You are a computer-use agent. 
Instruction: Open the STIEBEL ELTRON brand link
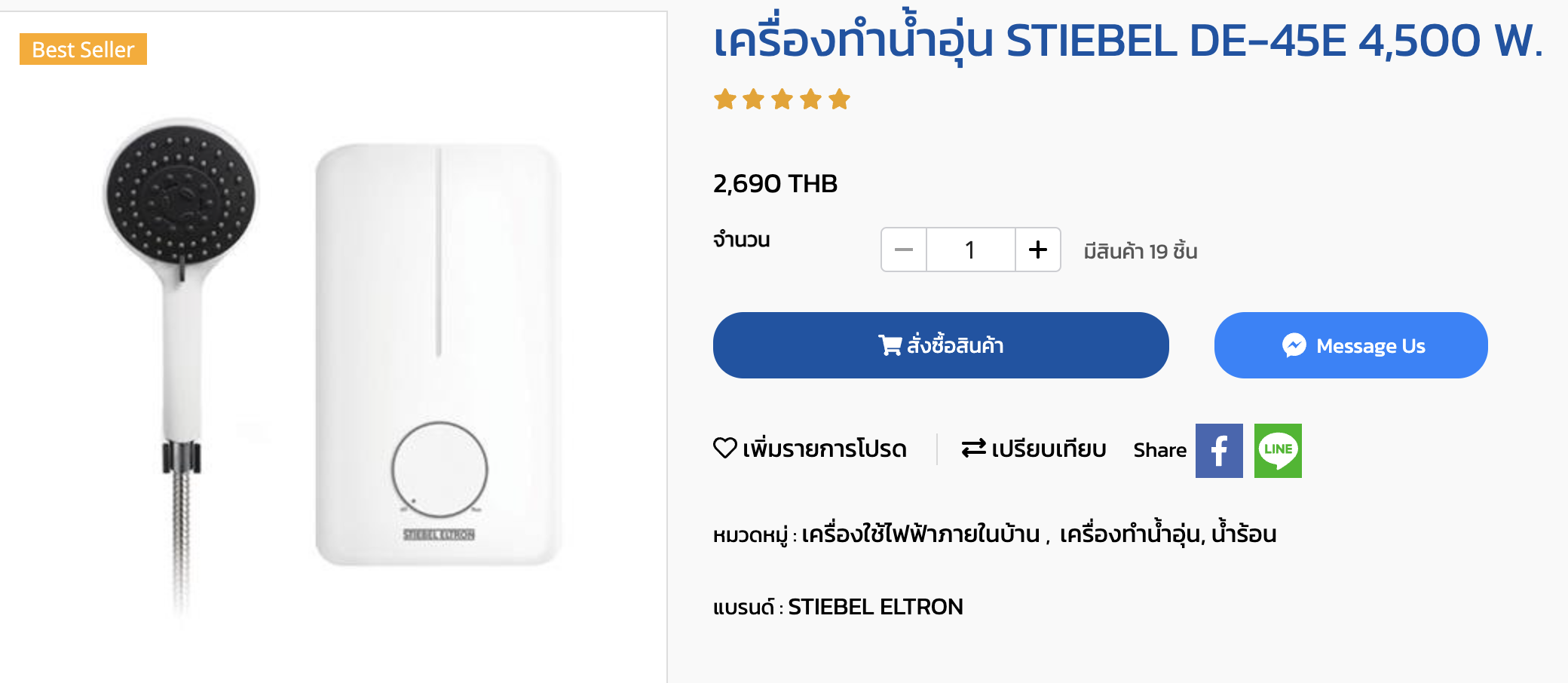click(x=875, y=607)
